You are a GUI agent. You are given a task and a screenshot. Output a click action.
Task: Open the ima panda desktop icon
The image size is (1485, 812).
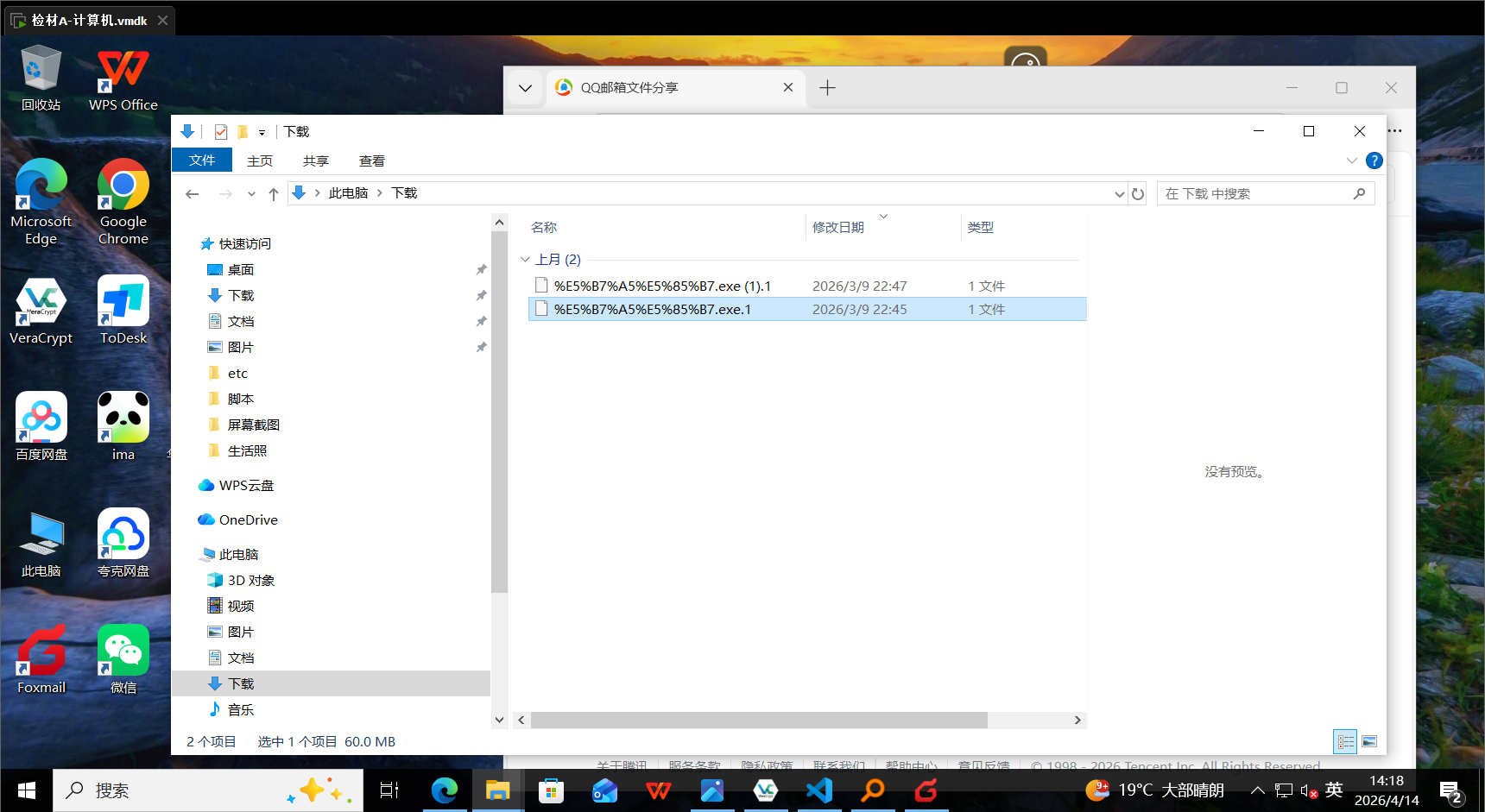[123, 427]
